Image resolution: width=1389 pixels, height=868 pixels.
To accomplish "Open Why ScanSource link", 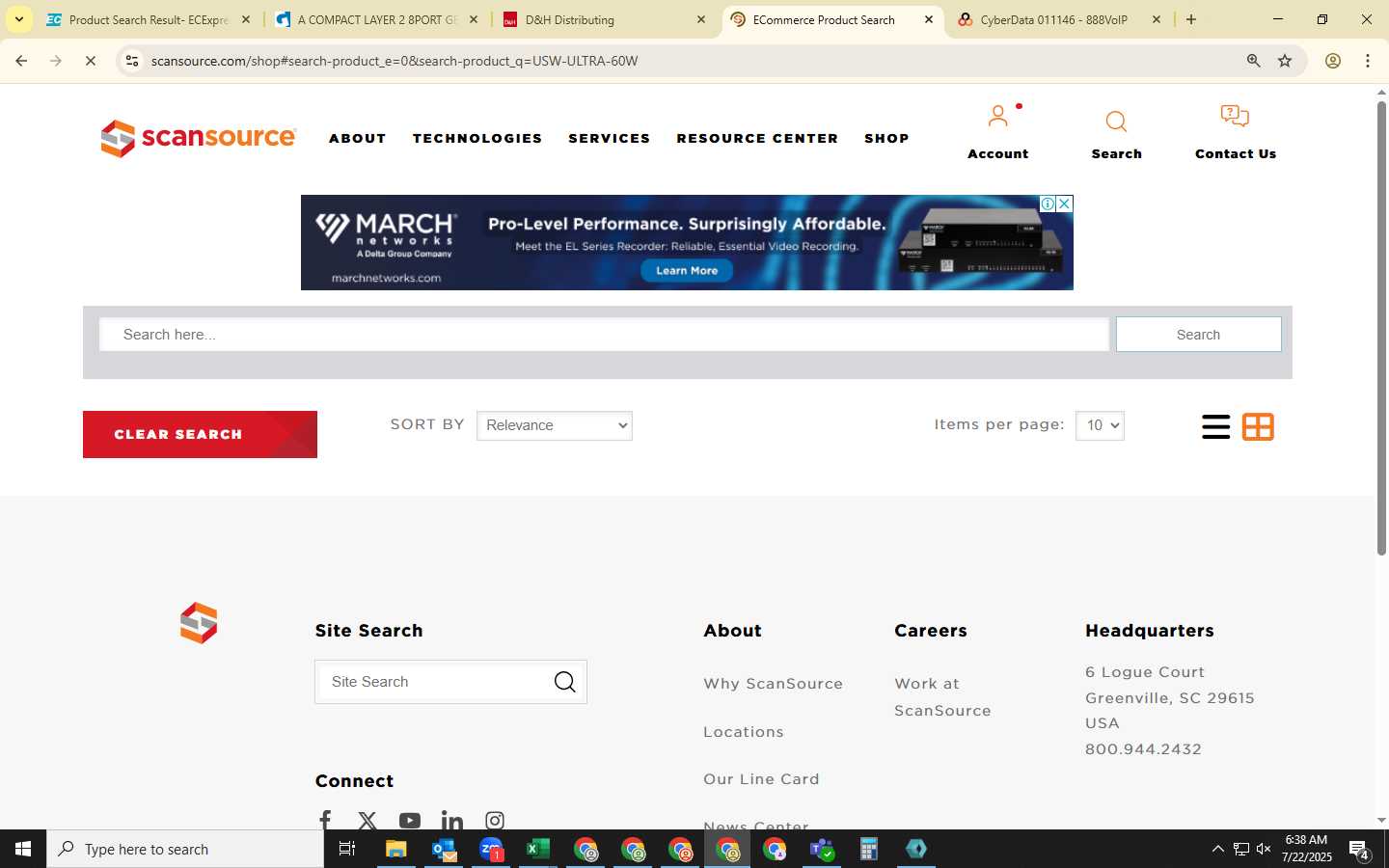I will [x=773, y=684].
